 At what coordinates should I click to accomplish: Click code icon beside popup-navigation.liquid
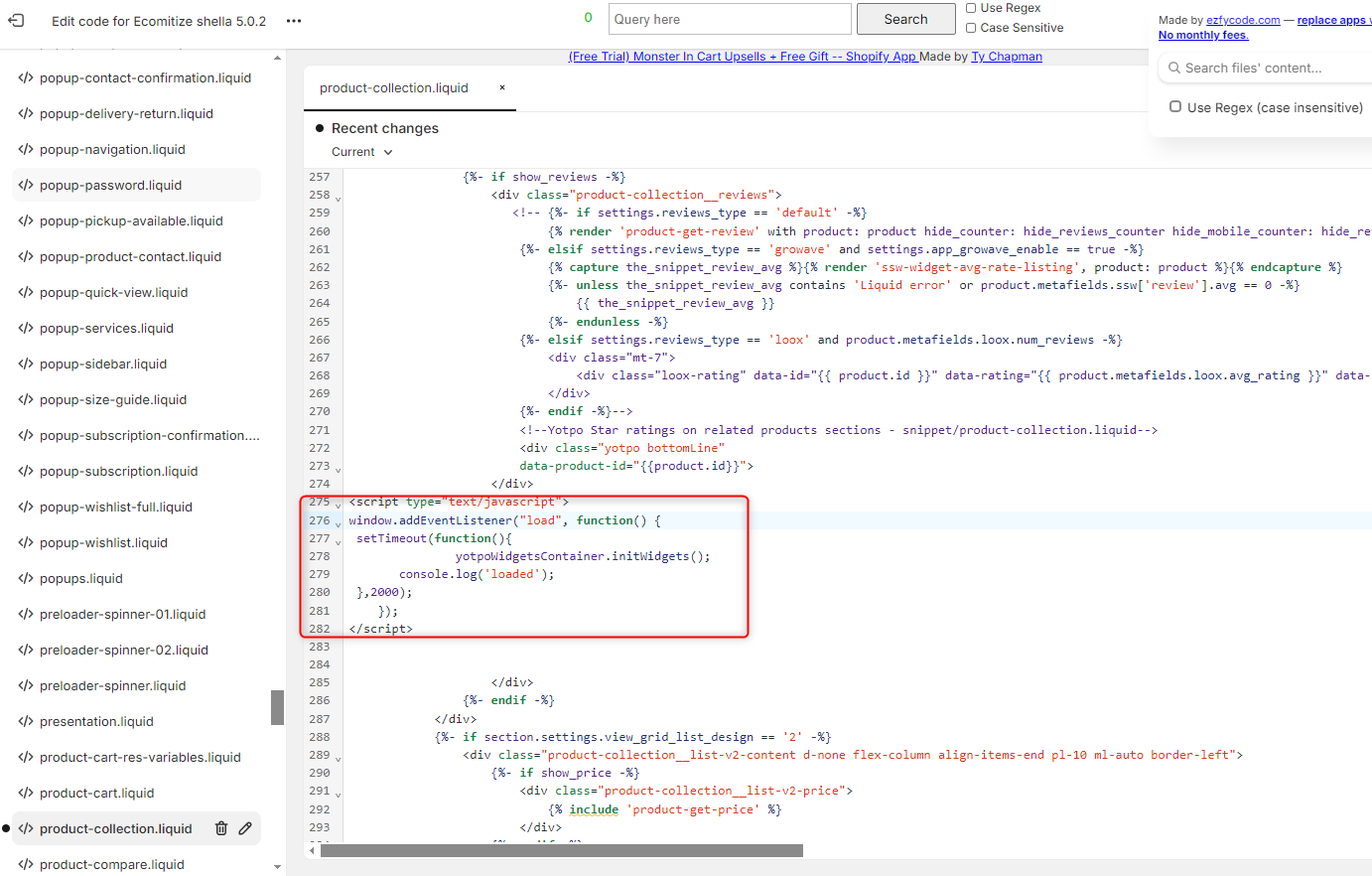coord(26,149)
